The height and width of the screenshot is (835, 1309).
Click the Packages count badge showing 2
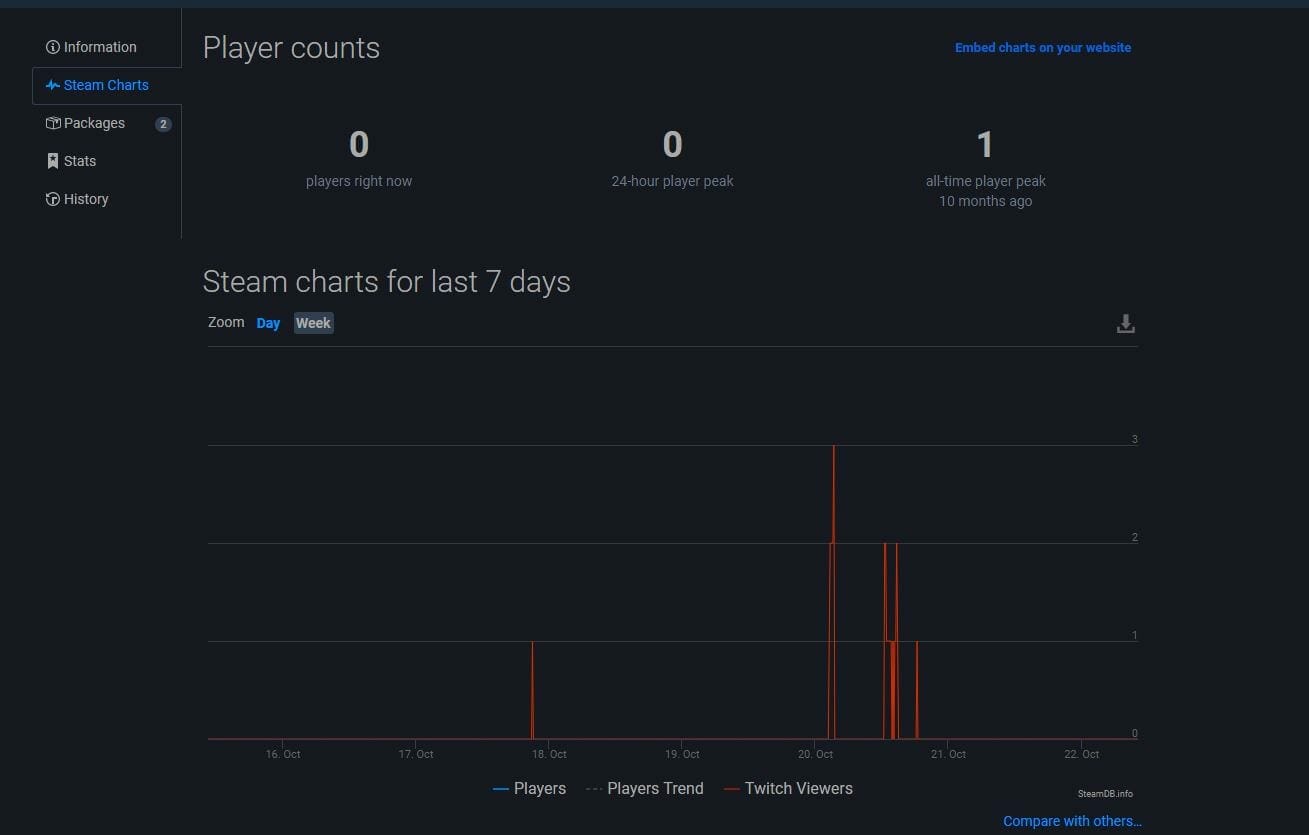click(x=163, y=124)
